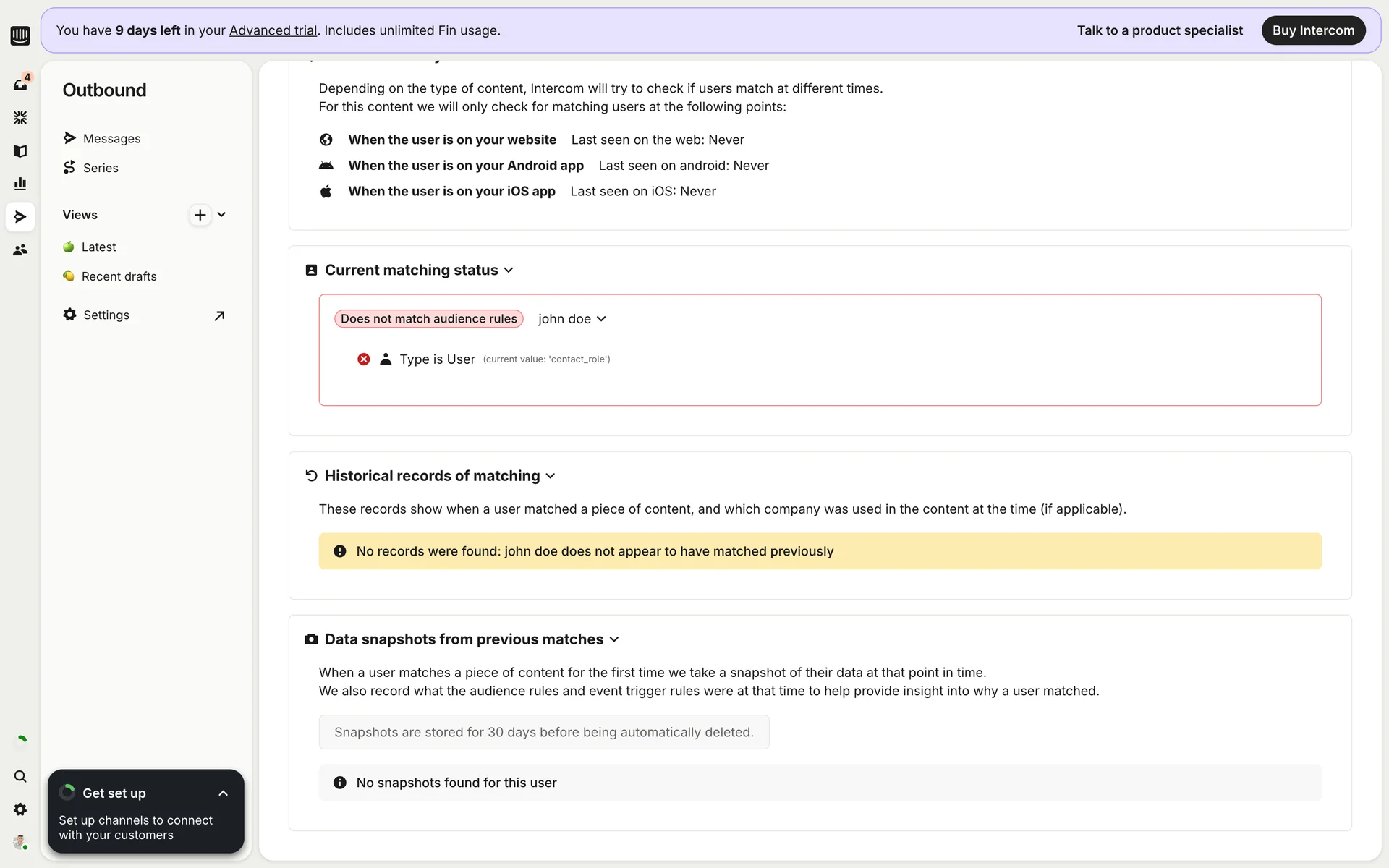Select the Outbound paper plane icon
1389x868 pixels.
(x=20, y=216)
